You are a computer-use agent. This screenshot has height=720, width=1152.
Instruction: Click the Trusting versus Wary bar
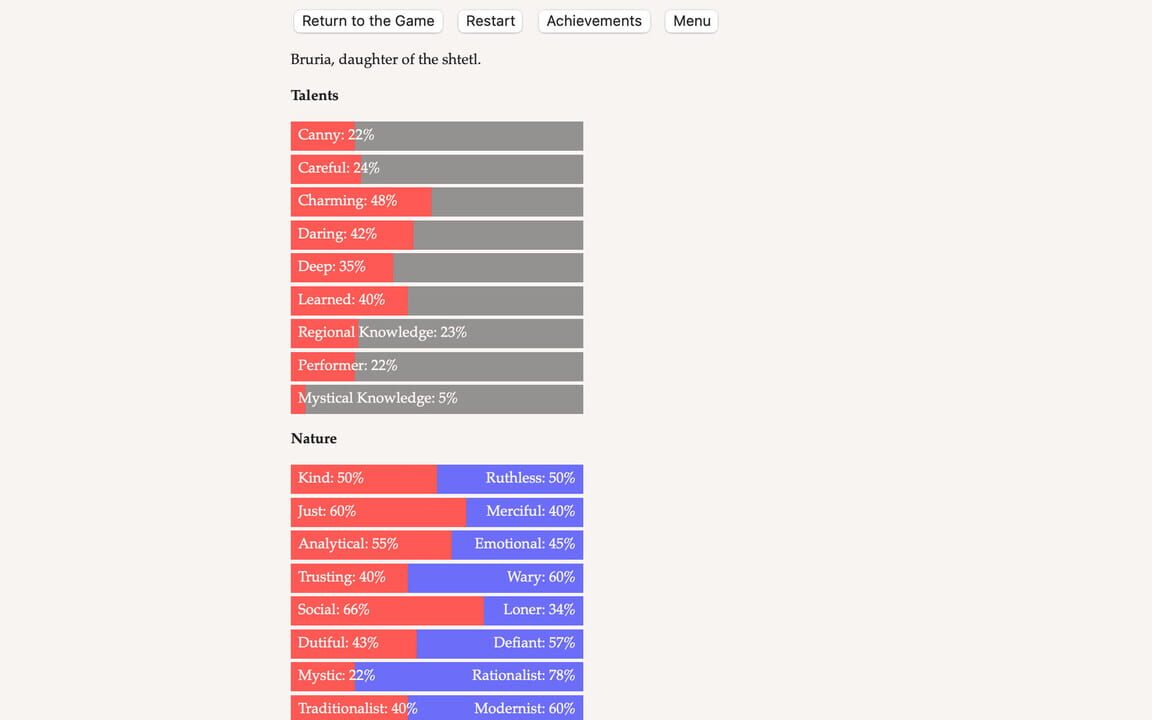[x=437, y=577]
